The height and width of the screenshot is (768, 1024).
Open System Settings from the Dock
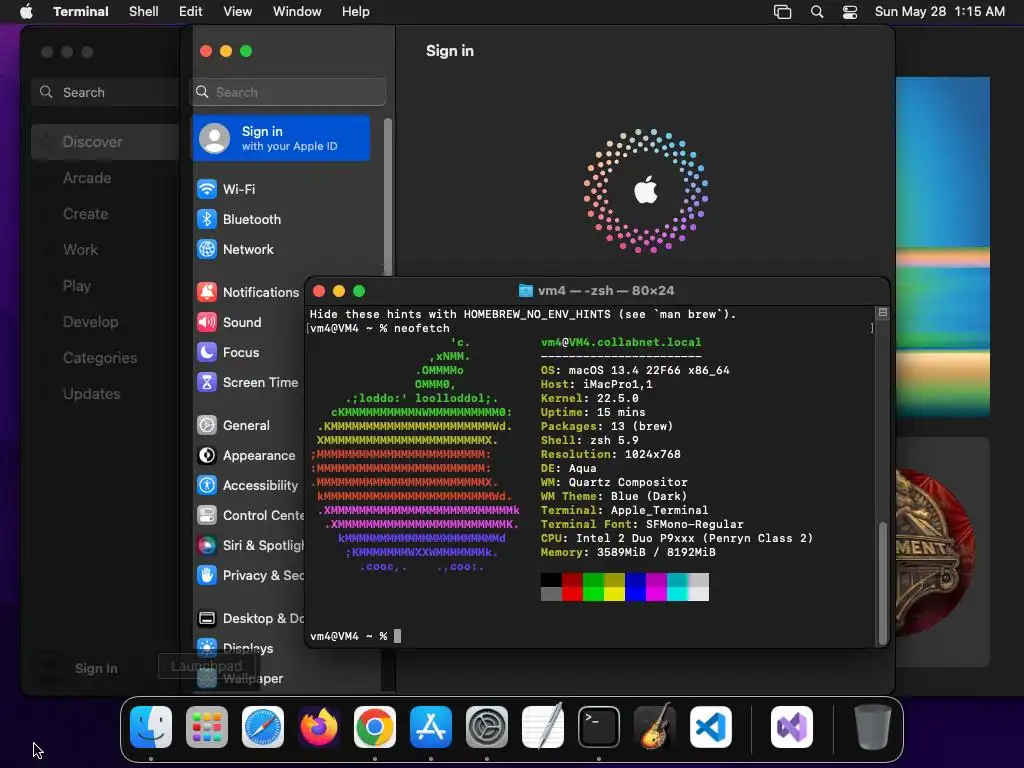(x=487, y=727)
